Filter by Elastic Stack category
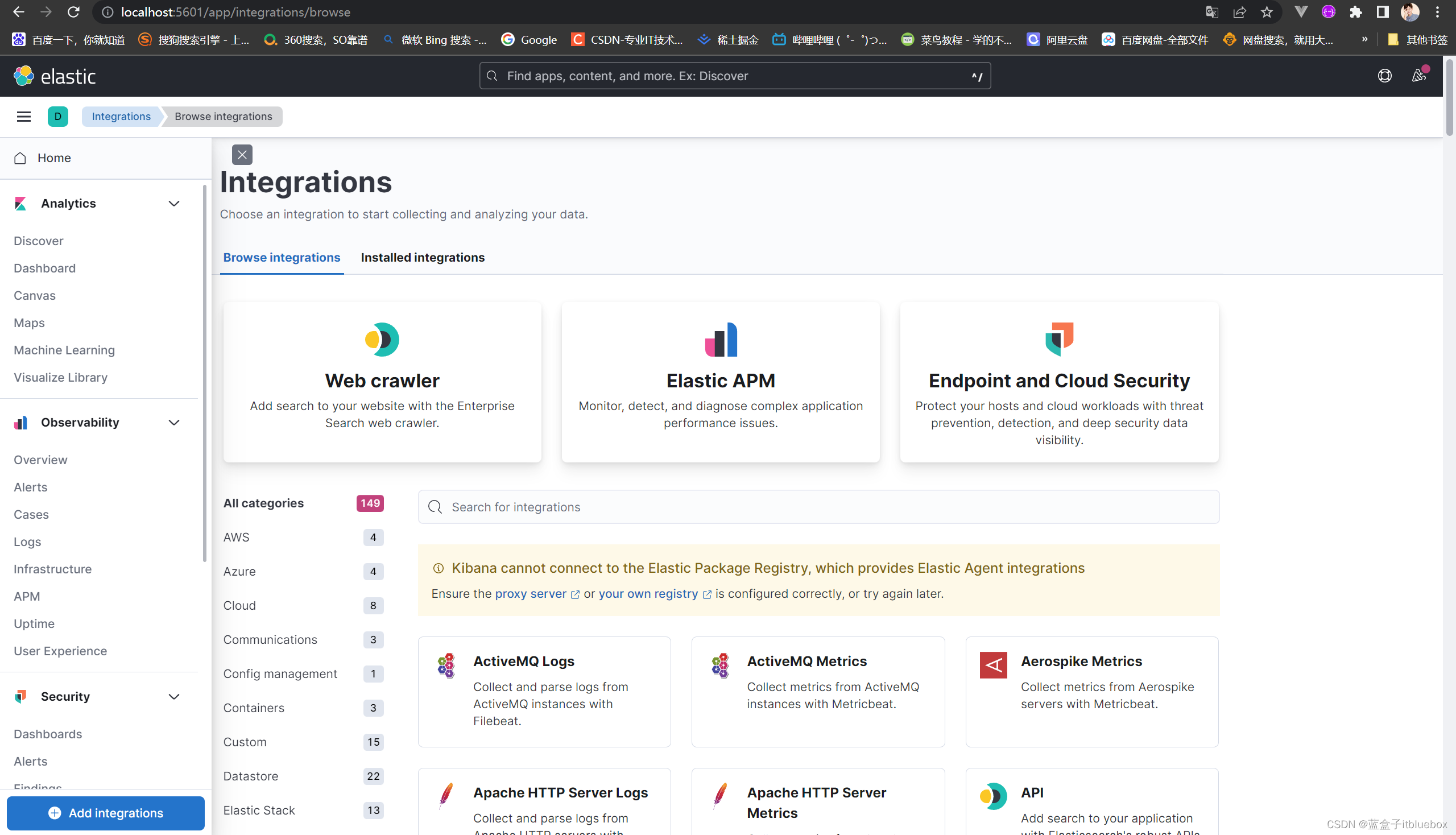 point(303,811)
